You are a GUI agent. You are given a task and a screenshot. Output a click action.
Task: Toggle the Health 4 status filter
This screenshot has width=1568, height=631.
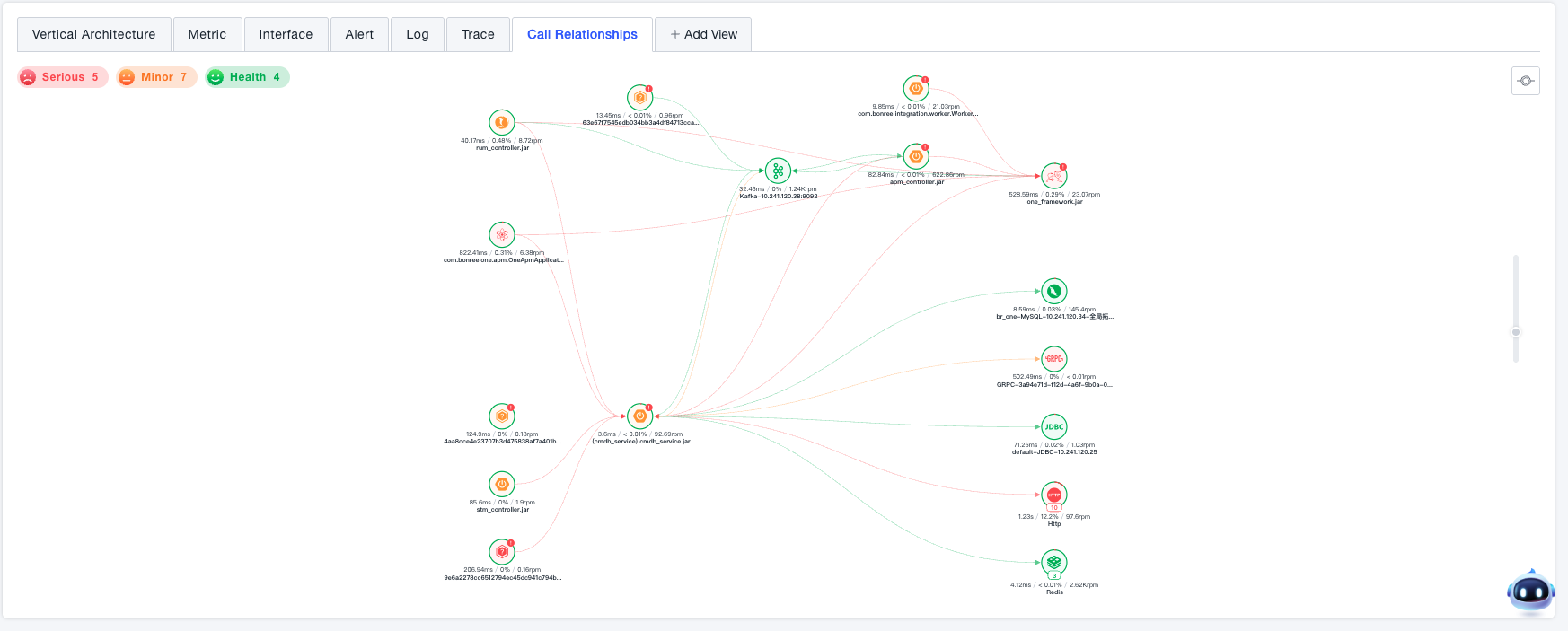pos(247,77)
